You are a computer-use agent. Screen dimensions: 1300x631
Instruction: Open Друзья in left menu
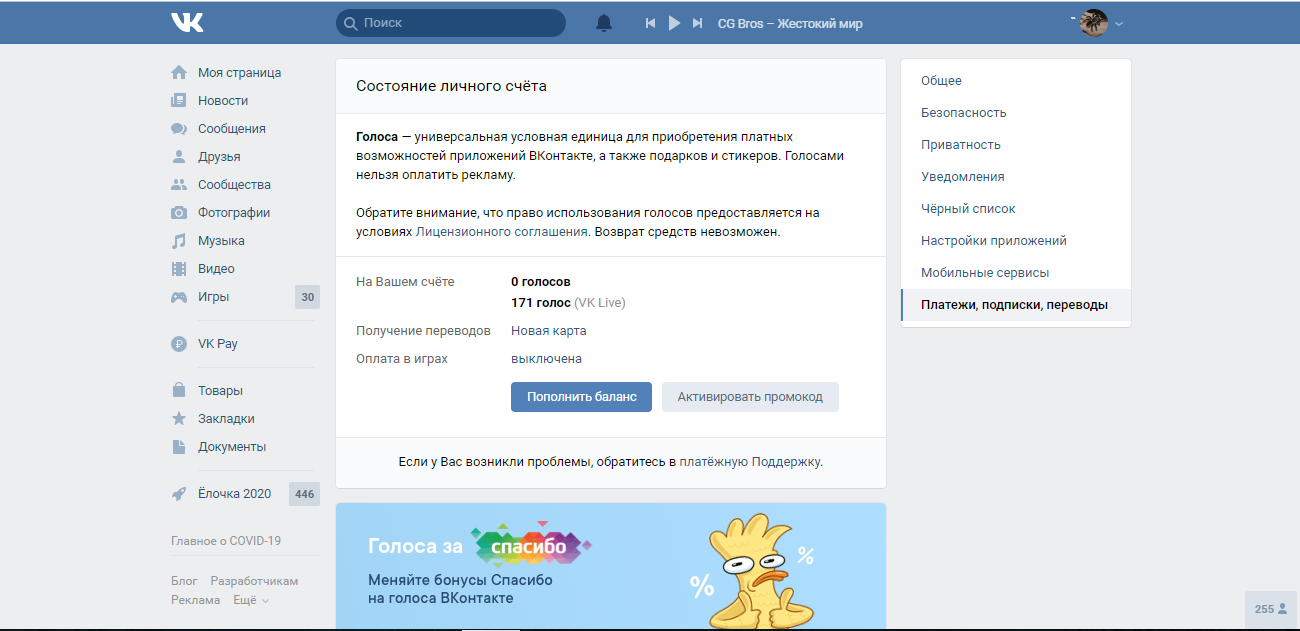(219, 156)
